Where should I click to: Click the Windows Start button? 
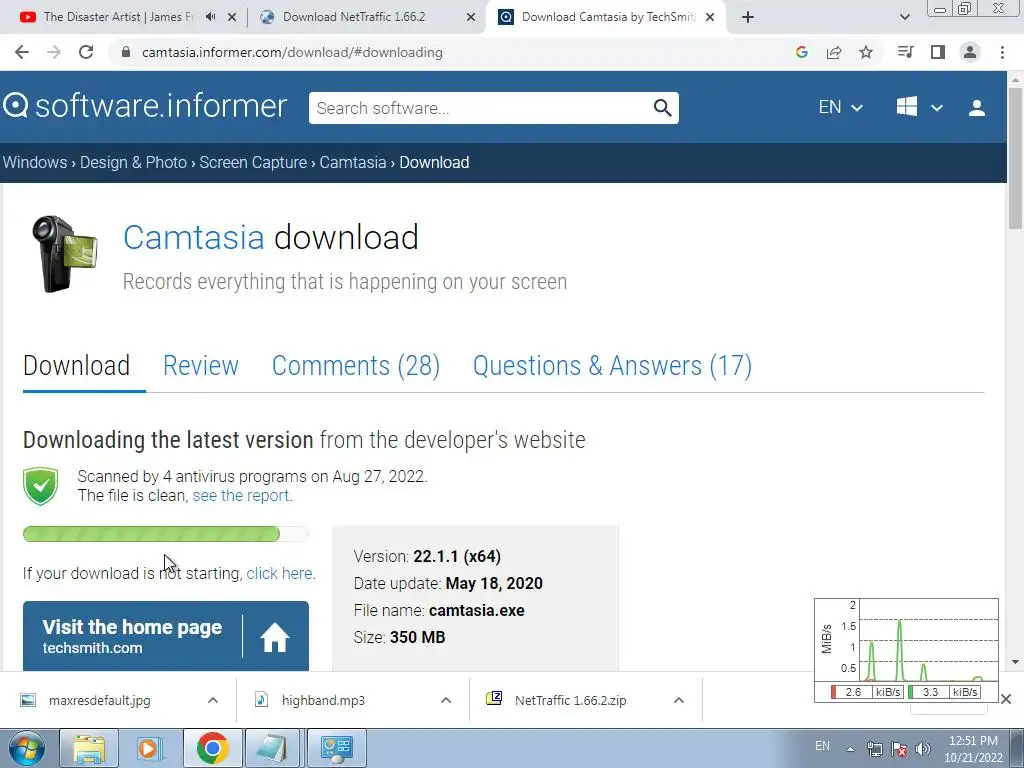(x=26, y=748)
